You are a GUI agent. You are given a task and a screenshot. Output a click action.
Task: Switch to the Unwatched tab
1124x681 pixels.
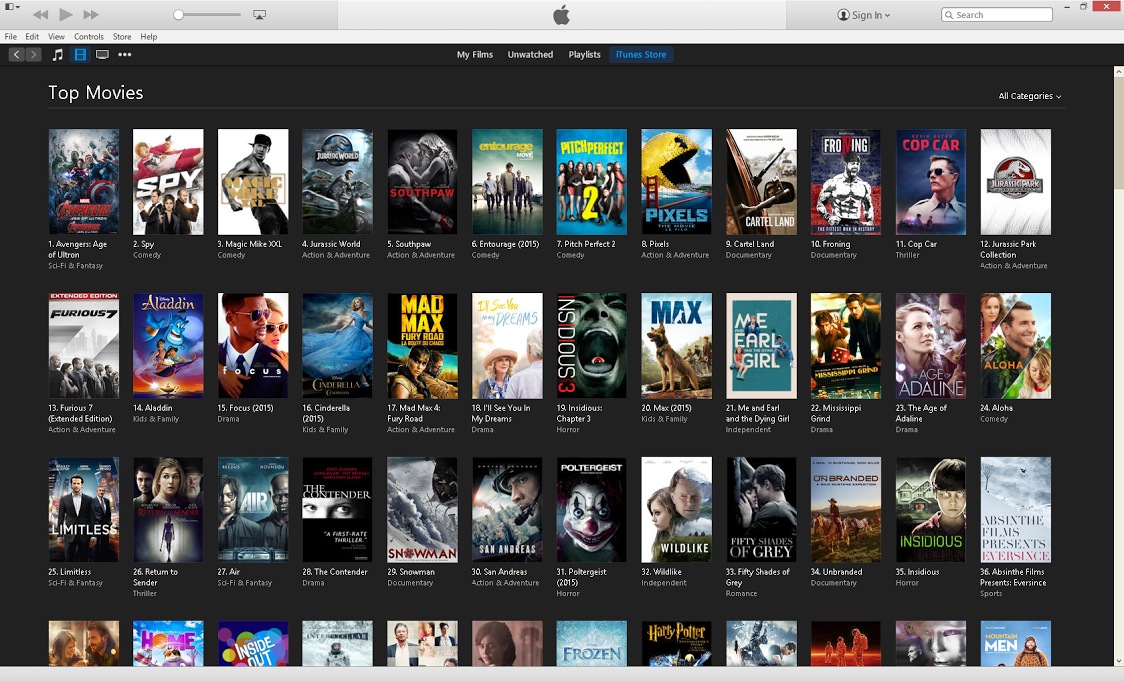530,54
